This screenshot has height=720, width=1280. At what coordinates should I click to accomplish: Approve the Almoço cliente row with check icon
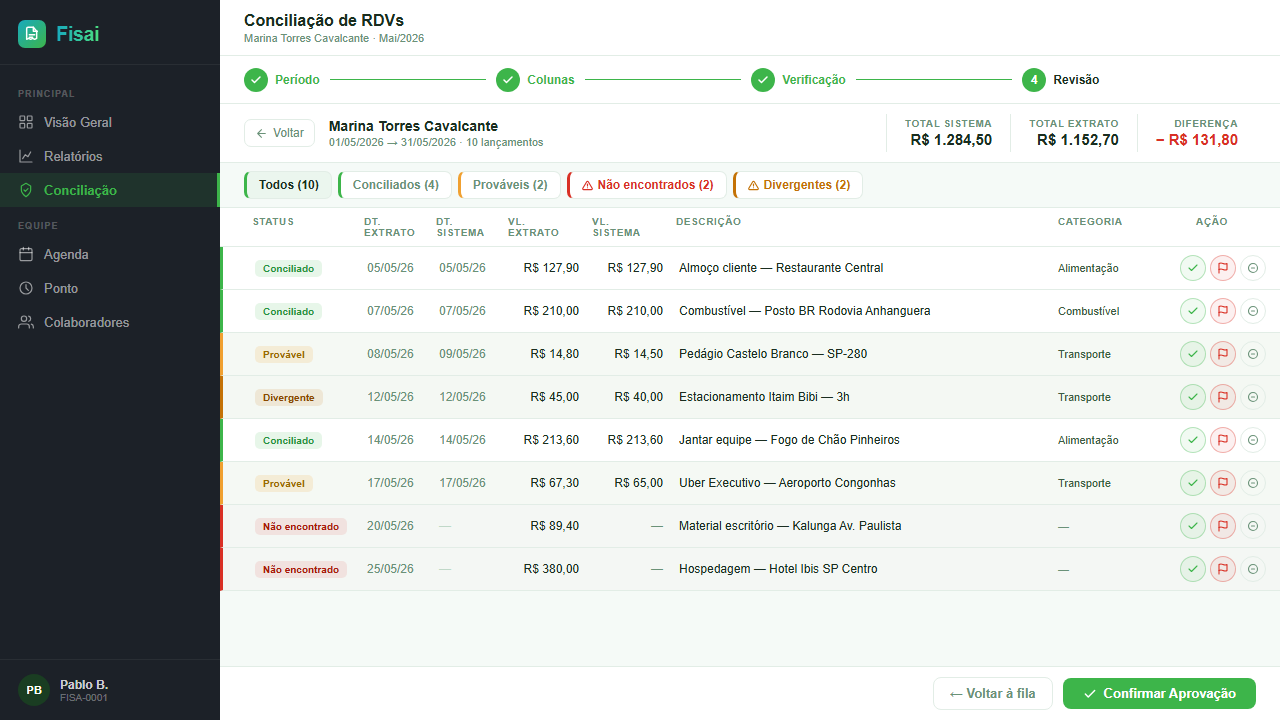click(x=1193, y=268)
